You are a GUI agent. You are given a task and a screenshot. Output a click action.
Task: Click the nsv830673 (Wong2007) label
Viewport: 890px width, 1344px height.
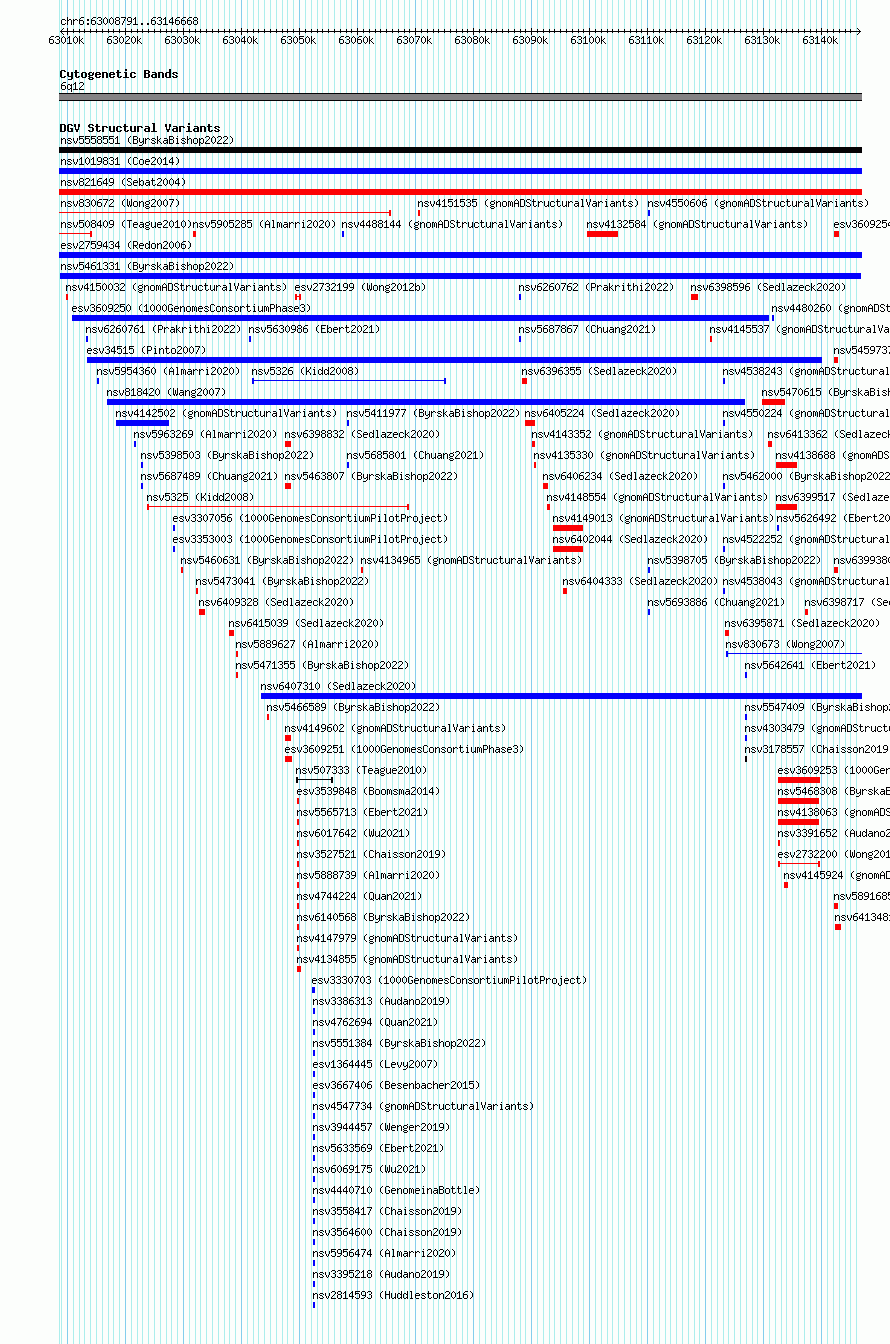(x=785, y=644)
